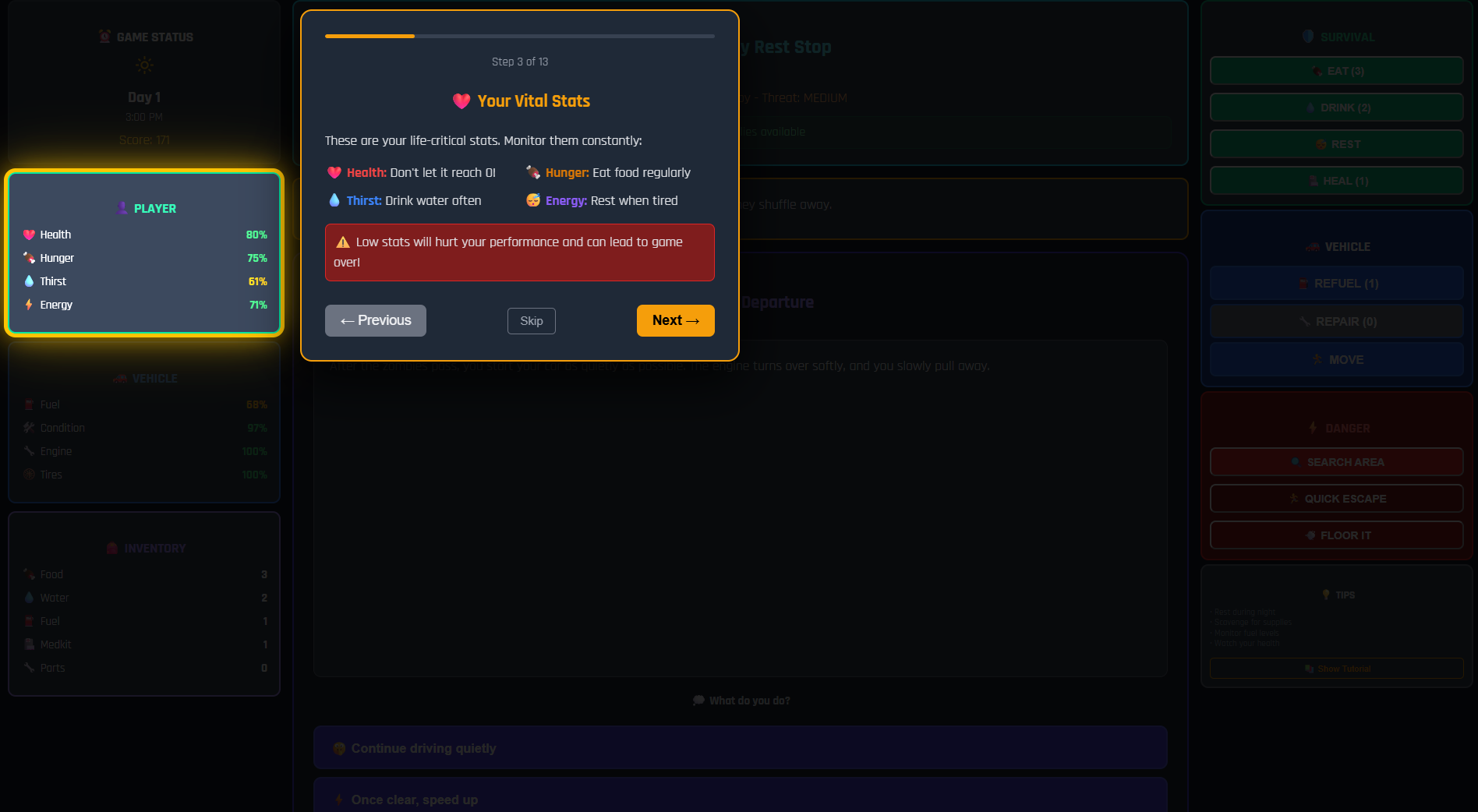Open the Show Tutorial link in Tips

click(x=1337, y=669)
